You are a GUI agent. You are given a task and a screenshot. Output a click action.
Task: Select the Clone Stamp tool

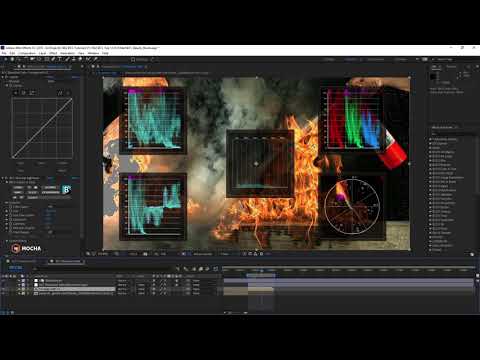[x=74, y=59]
